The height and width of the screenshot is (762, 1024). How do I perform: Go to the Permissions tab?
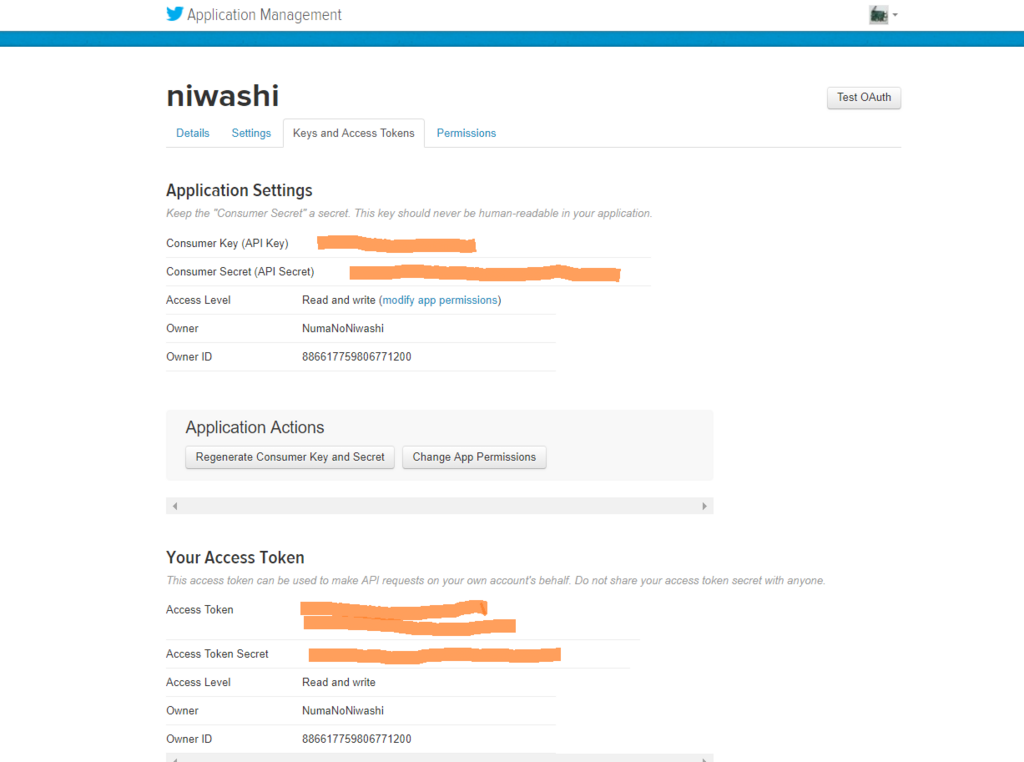tap(466, 133)
